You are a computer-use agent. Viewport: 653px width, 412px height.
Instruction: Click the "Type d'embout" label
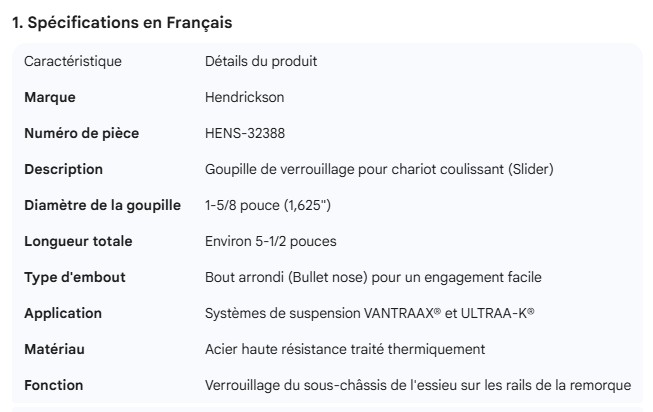pos(74,277)
